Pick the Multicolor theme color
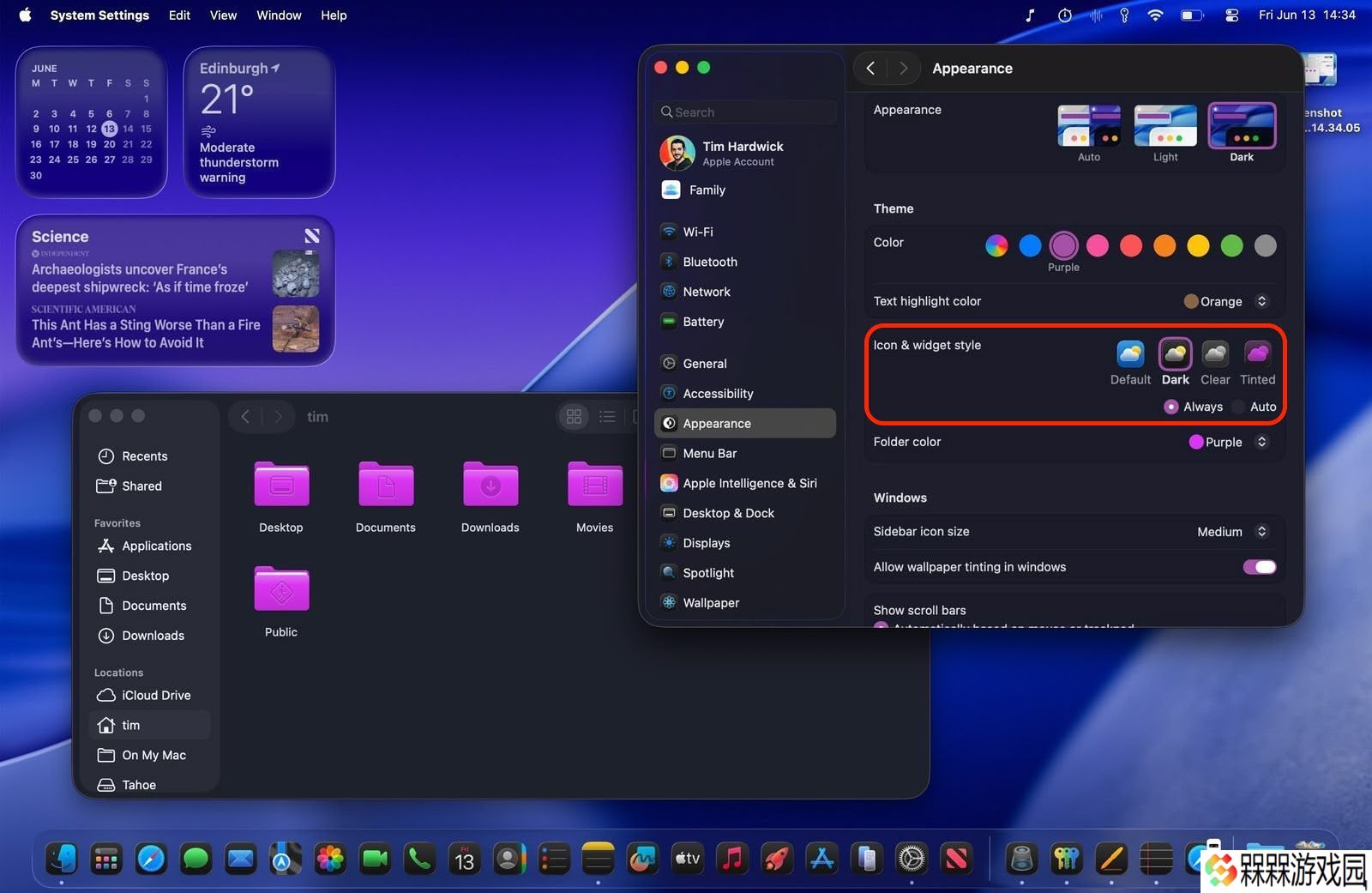The height and width of the screenshot is (893, 1372). pos(996,246)
